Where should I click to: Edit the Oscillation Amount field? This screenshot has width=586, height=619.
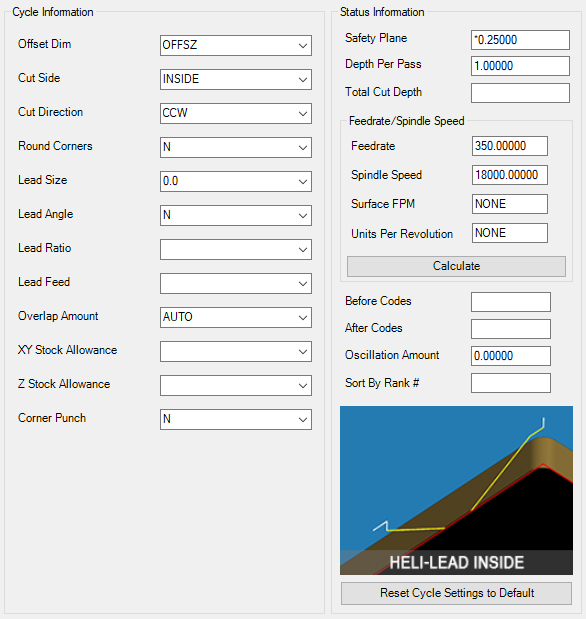511,356
